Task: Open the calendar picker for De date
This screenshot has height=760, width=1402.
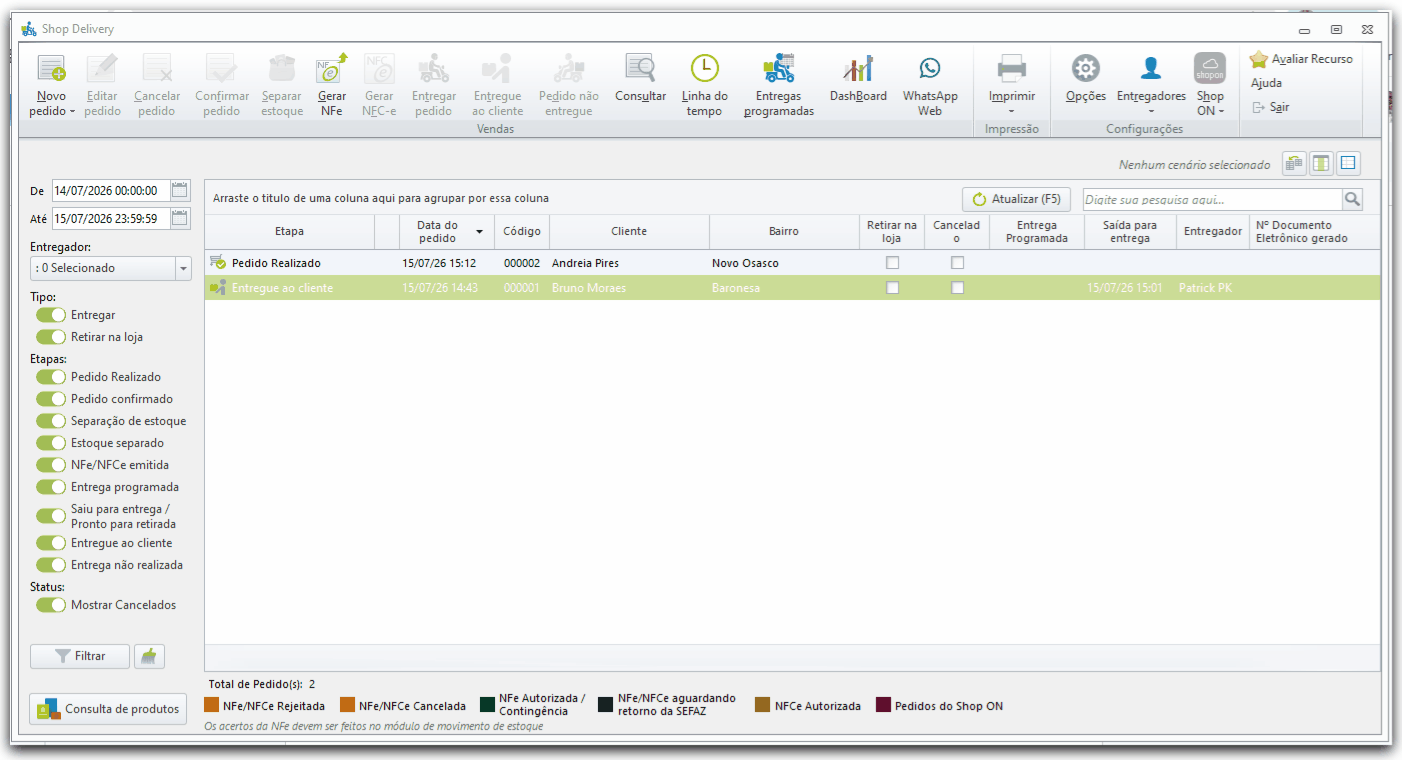Action: (x=180, y=190)
